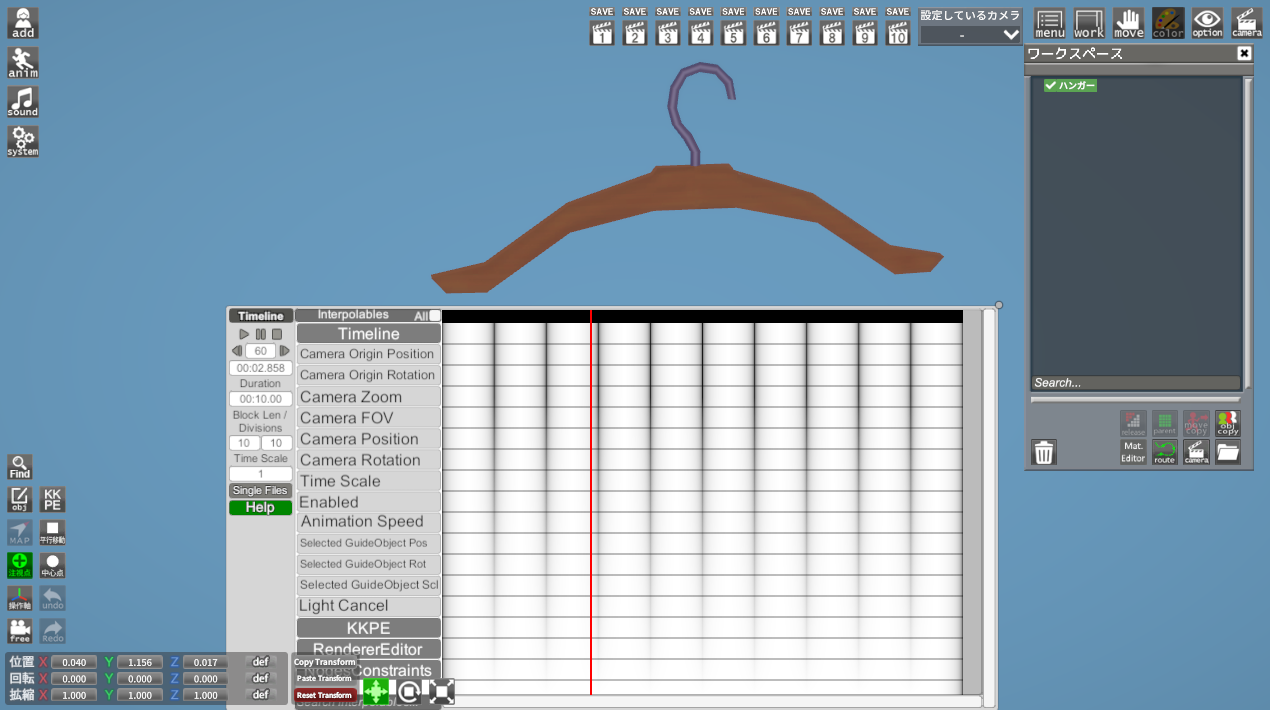Click the workspace Search field

[x=1136, y=383]
